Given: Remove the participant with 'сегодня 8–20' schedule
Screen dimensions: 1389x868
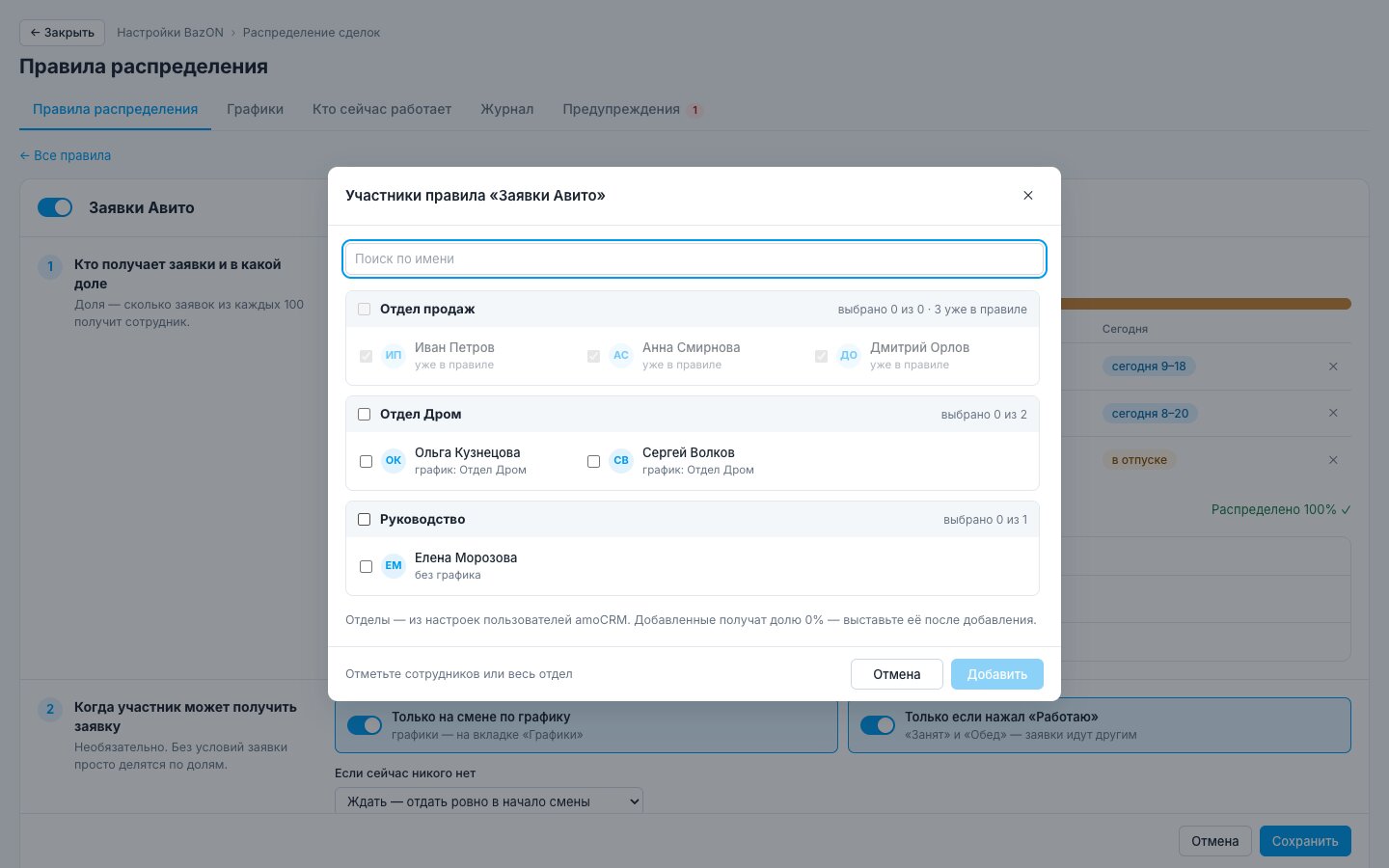Looking at the screenshot, I should point(1333,413).
